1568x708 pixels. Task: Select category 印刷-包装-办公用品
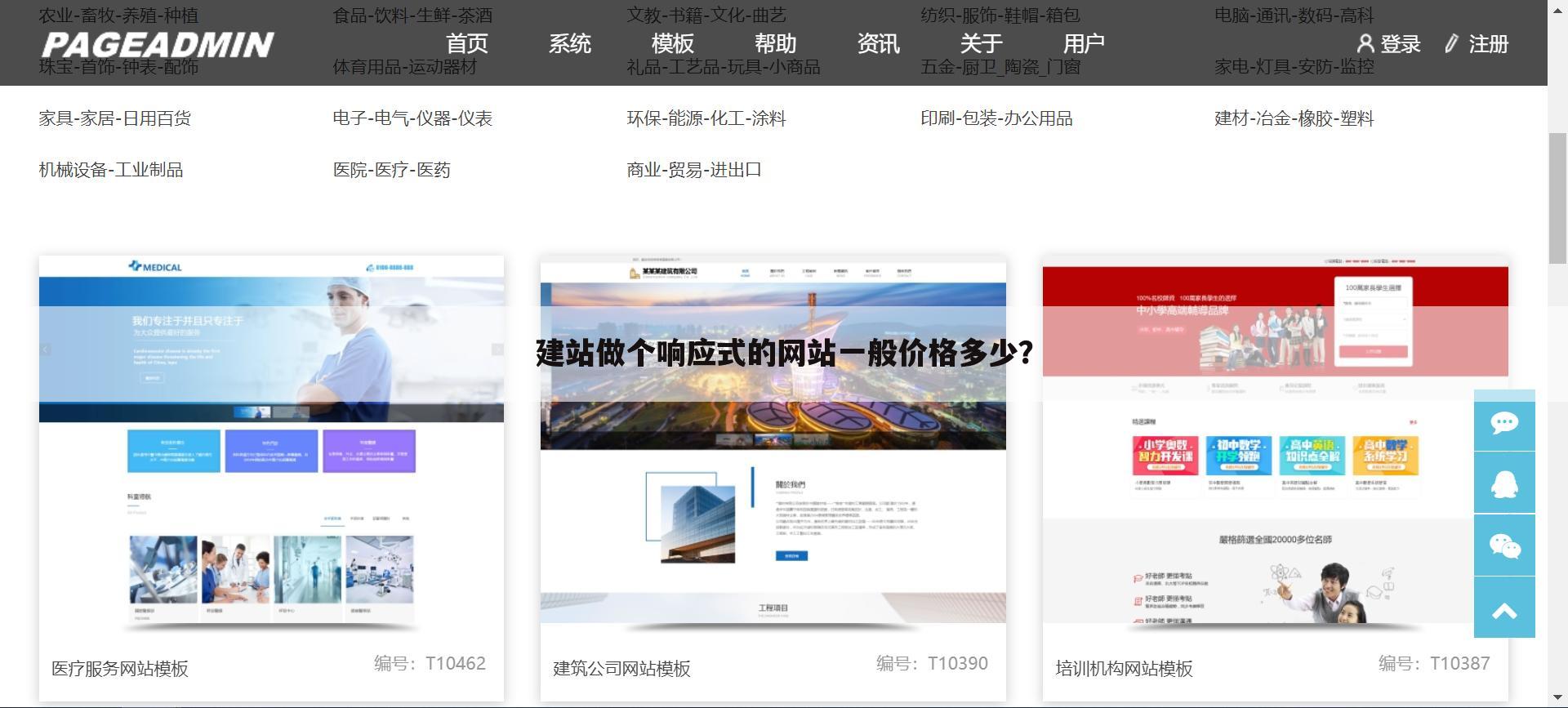[996, 118]
